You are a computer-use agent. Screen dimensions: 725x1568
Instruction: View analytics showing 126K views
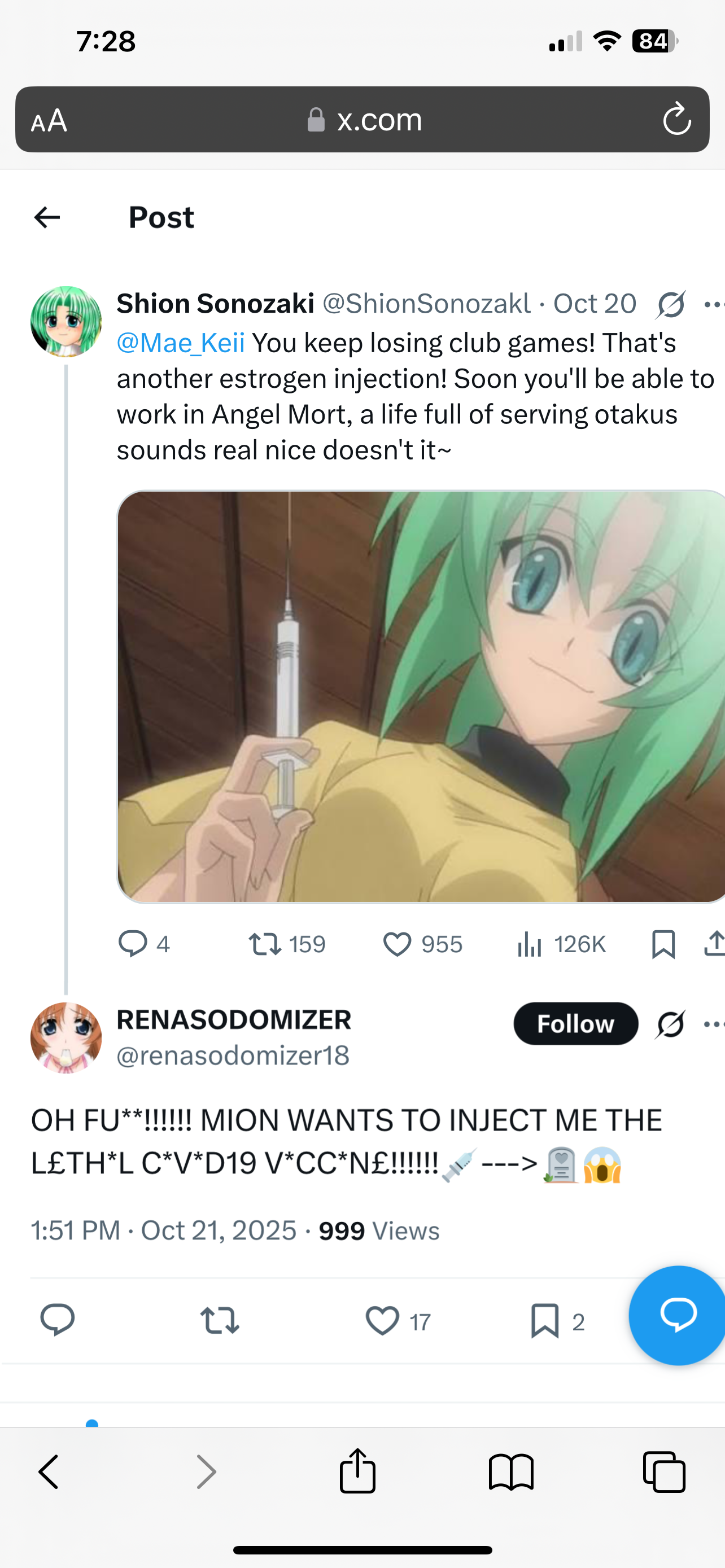tap(530, 944)
